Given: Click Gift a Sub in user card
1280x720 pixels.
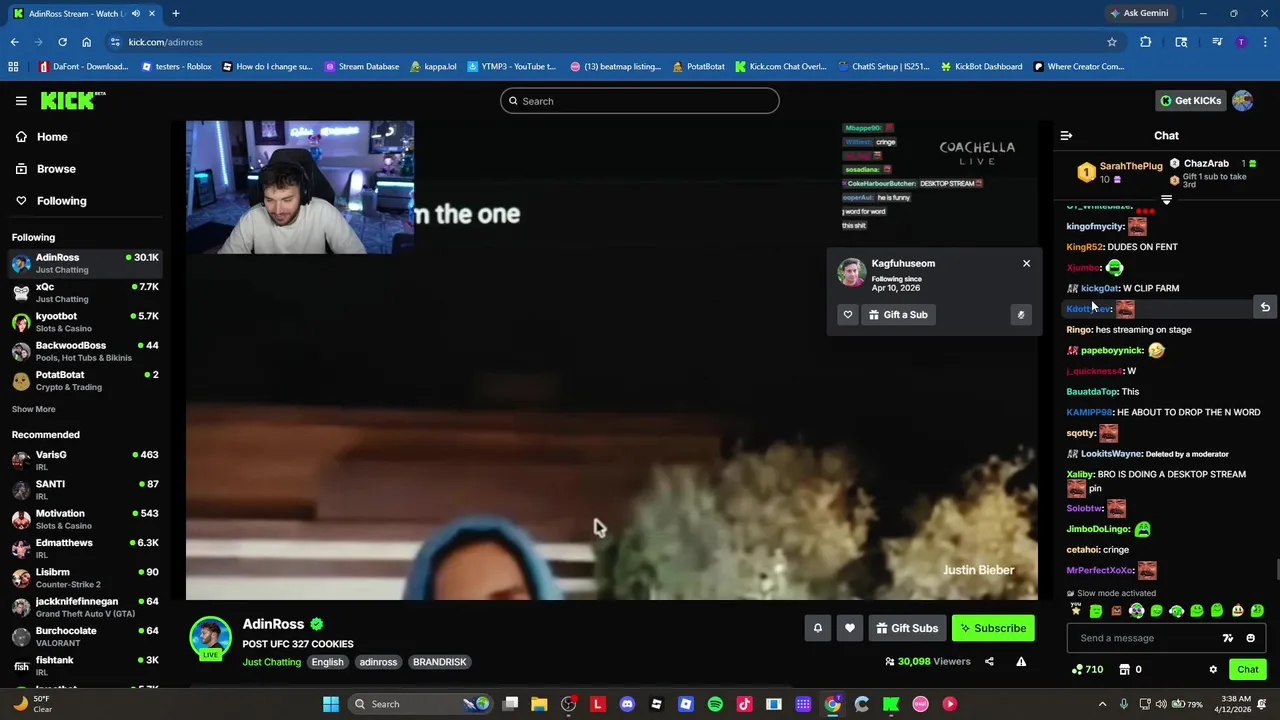Looking at the screenshot, I should tap(898, 315).
